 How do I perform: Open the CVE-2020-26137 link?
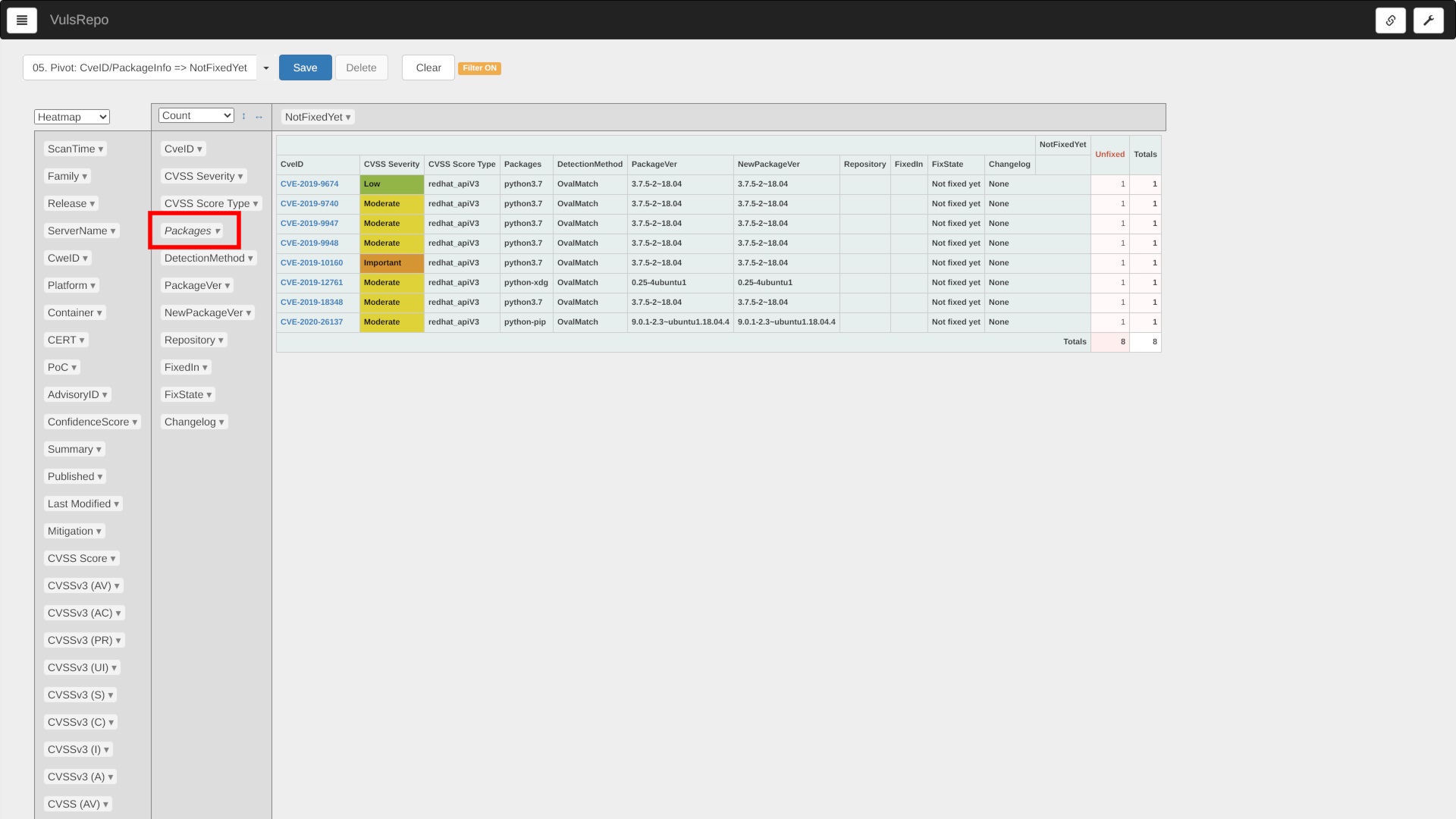coord(311,322)
